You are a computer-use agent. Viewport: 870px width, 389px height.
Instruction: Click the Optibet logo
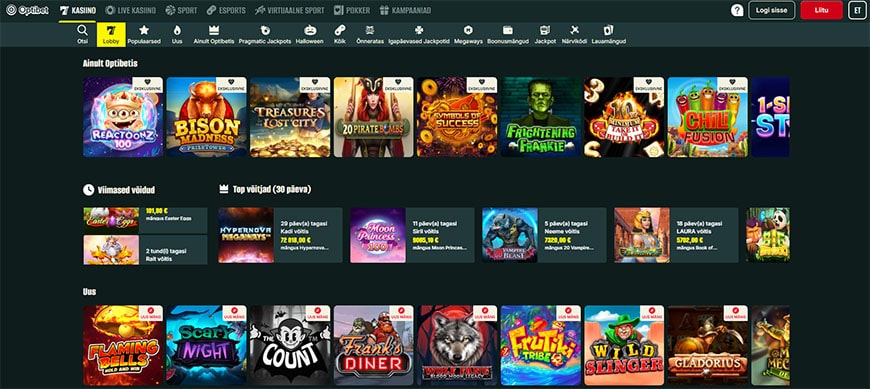pos(27,10)
